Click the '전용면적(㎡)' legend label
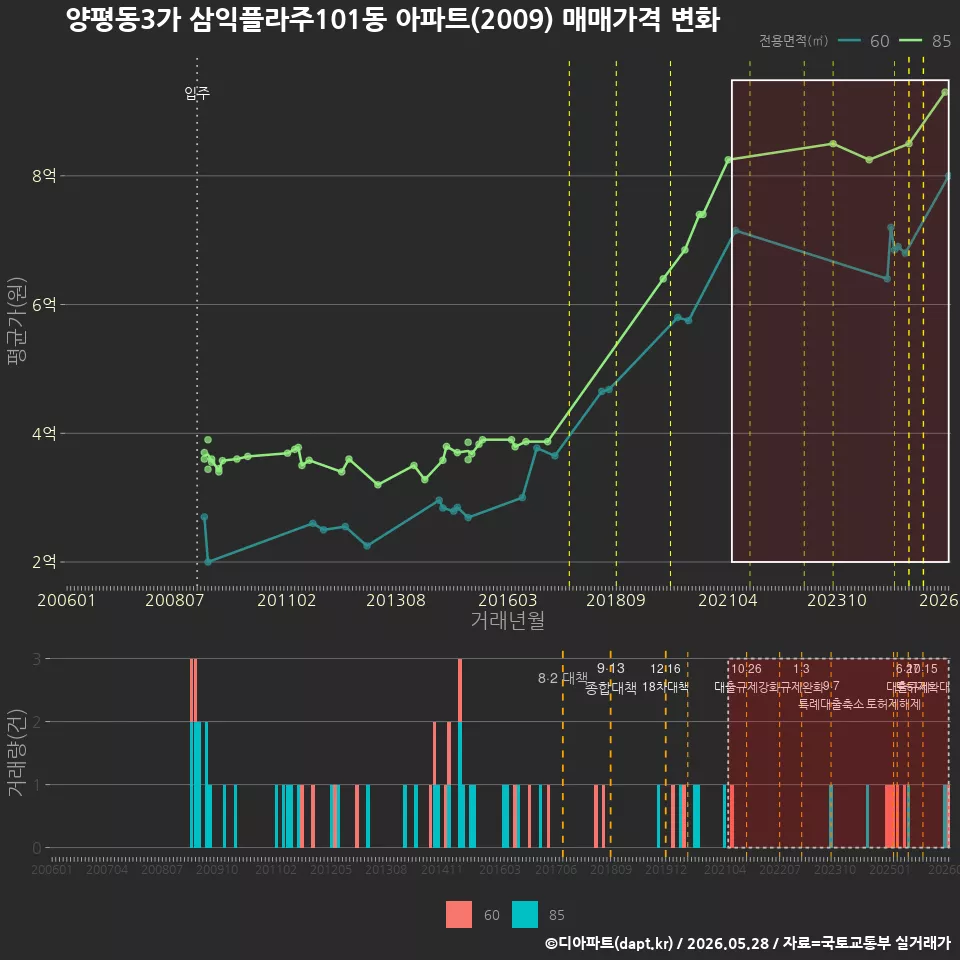Screen dimensions: 960x960 (x=793, y=41)
